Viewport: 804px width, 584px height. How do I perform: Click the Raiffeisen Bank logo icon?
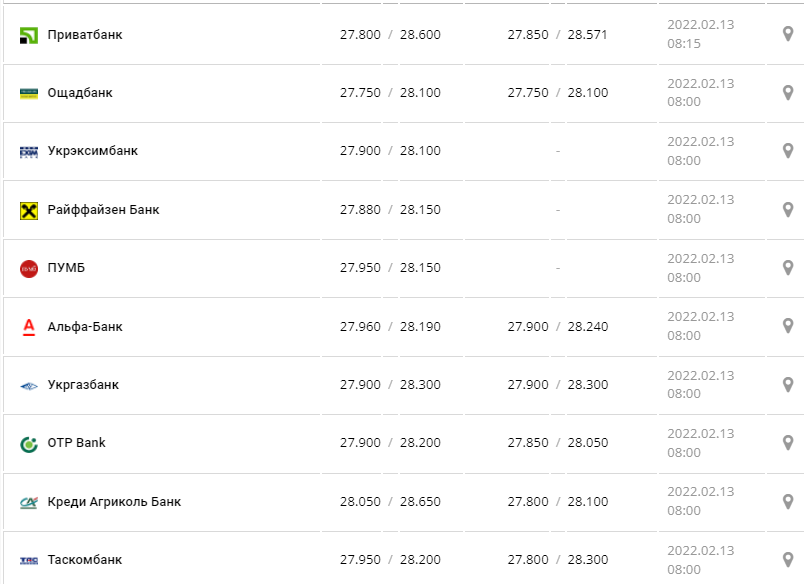28,210
